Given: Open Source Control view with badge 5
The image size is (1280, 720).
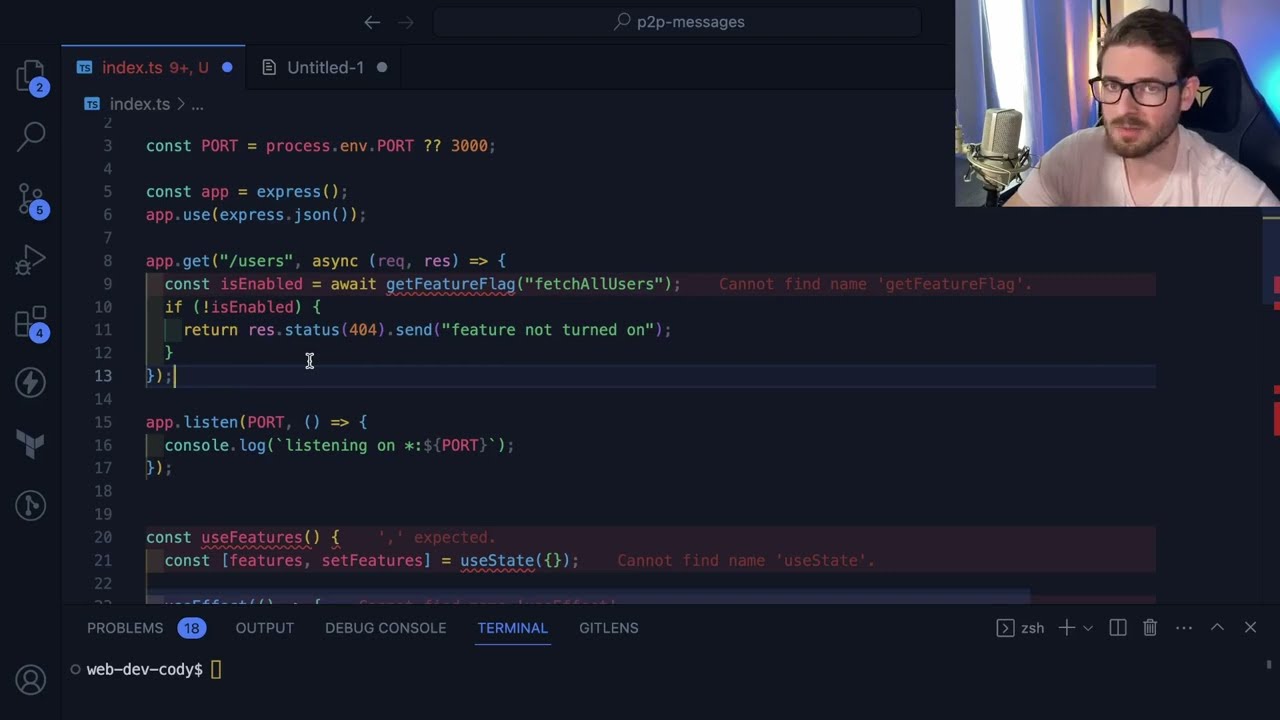Looking at the screenshot, I should (31, 199).
